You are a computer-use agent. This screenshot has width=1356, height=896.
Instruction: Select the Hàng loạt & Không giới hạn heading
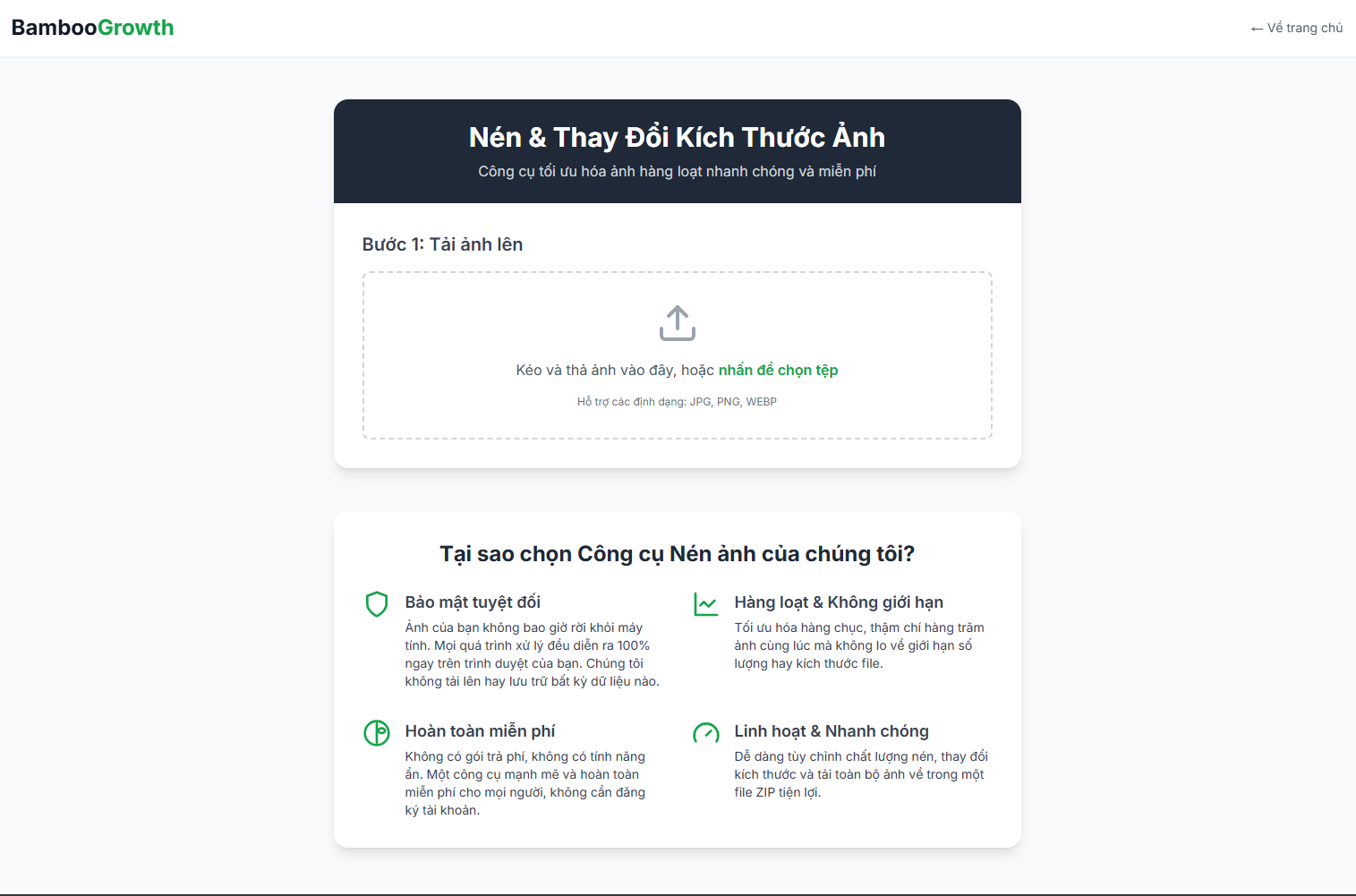click(839, 602)
